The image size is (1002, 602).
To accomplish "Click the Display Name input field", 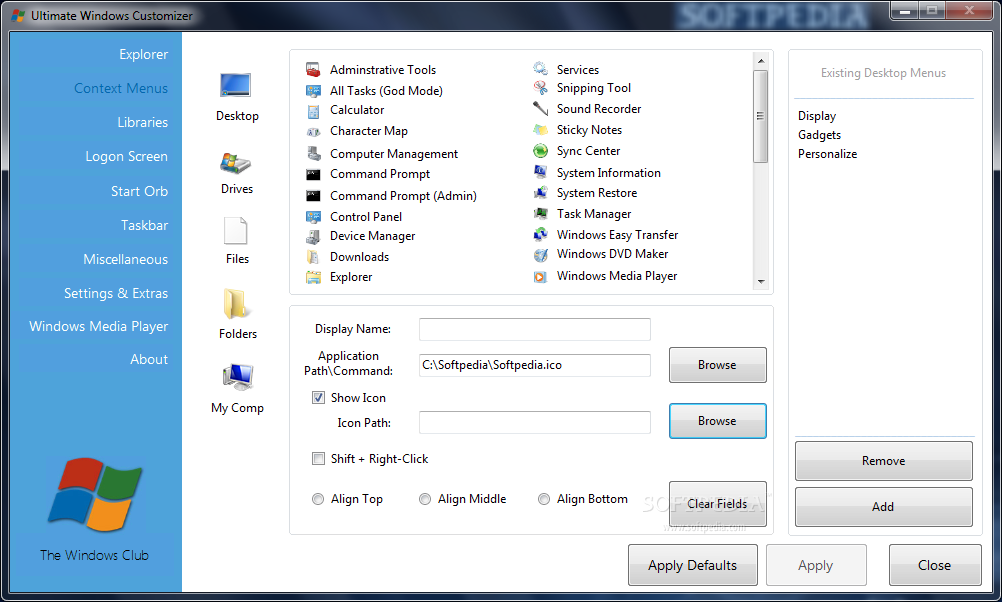I will 535,330.
